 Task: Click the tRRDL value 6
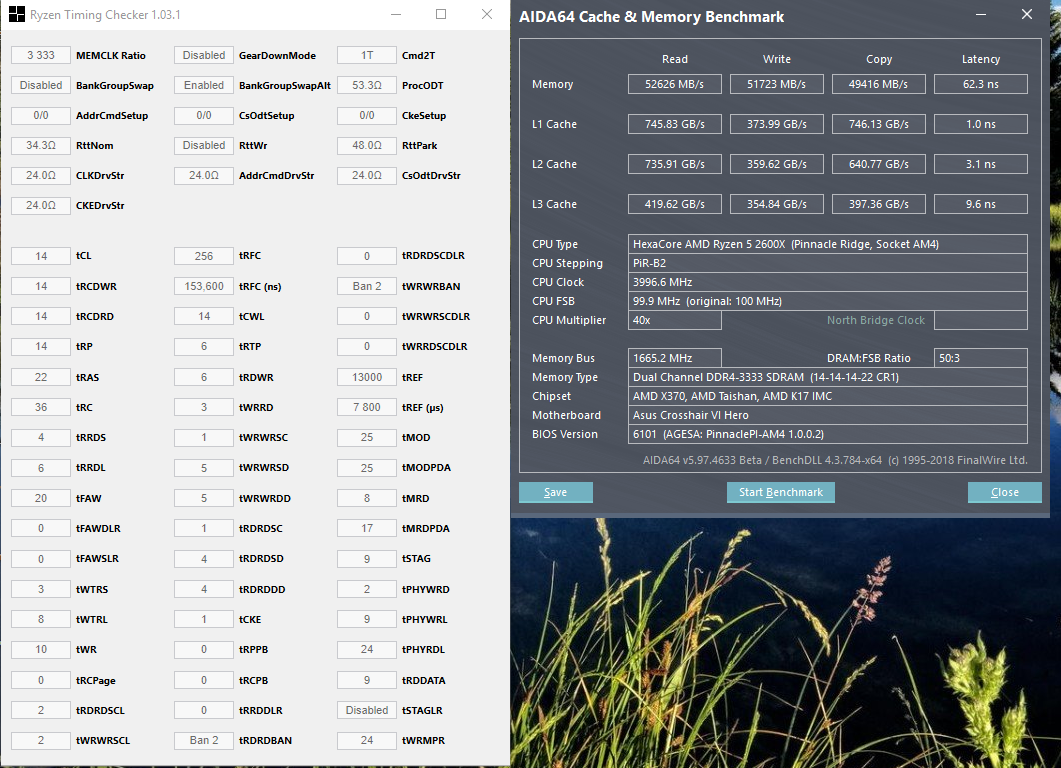click(x=41, y=468)
